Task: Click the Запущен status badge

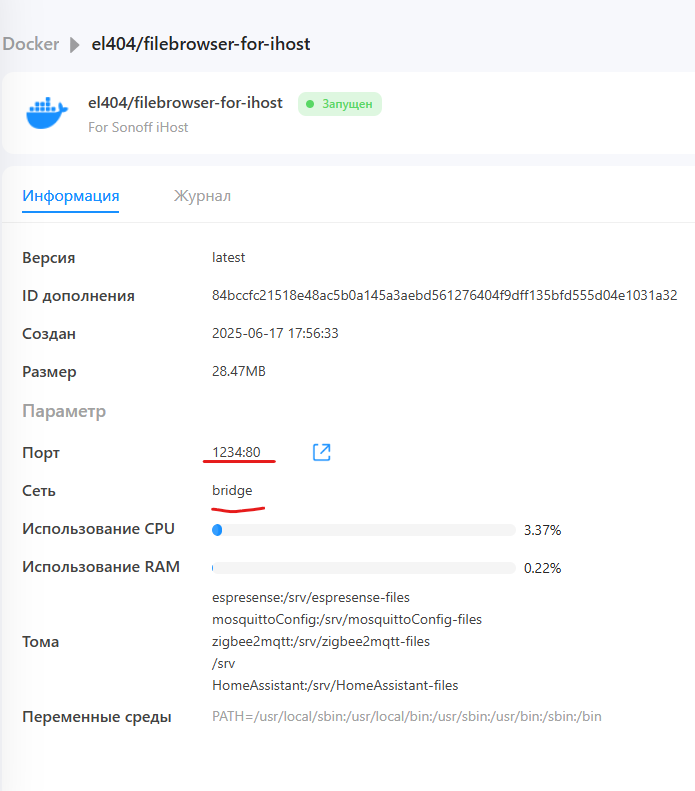Action: click(340, 104)
